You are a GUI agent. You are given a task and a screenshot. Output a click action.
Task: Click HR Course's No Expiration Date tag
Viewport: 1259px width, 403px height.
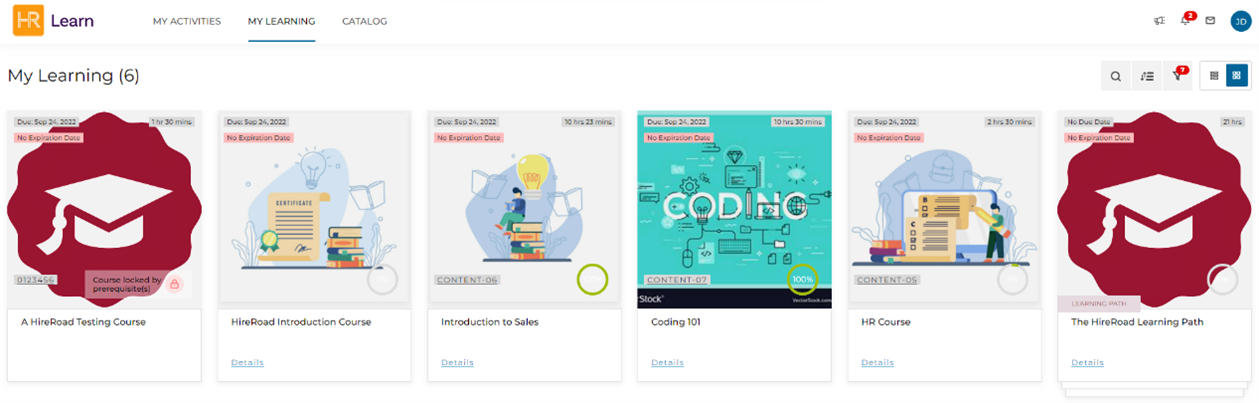tap(889, 137)
